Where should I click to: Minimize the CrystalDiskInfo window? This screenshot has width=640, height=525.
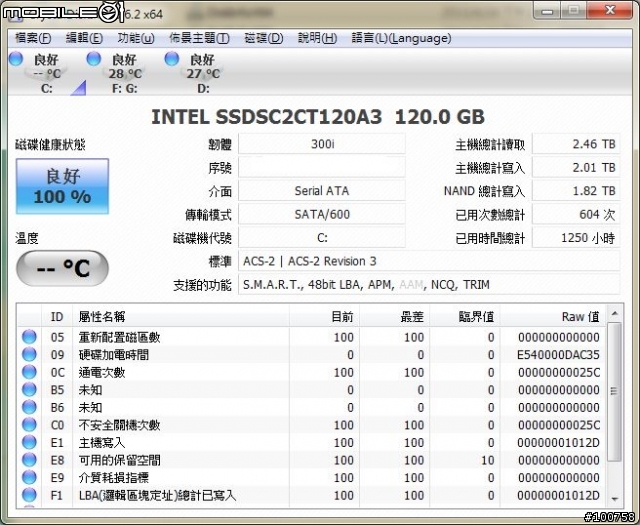[548, 11]
